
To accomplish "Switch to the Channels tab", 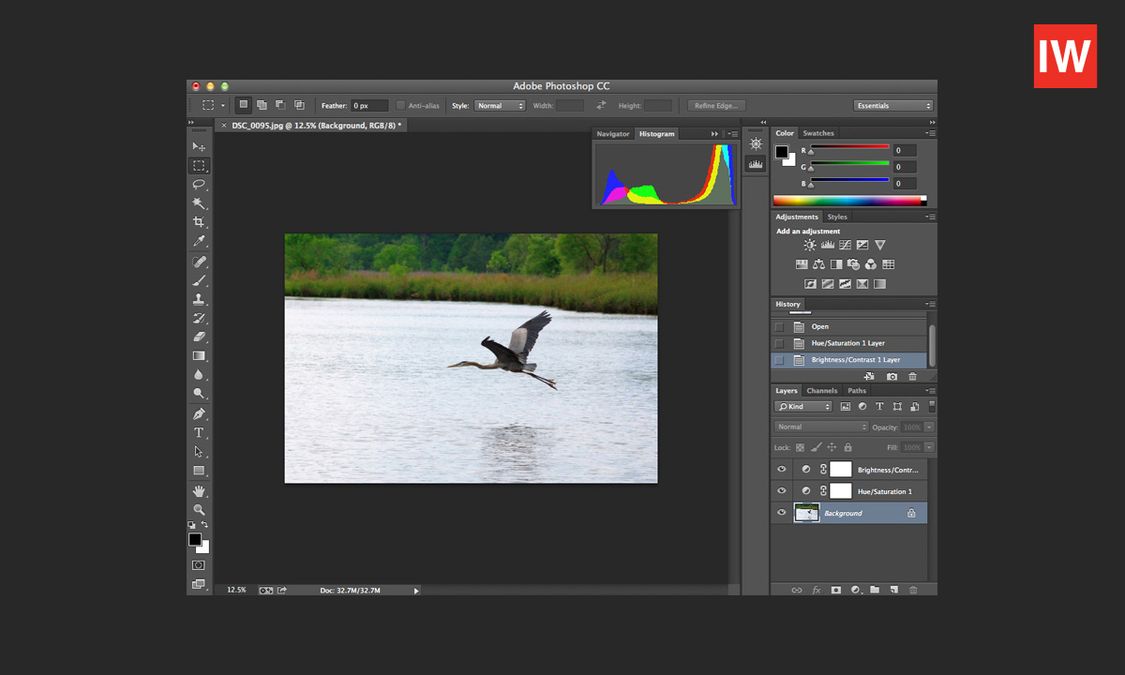I will tap(822, 391).
